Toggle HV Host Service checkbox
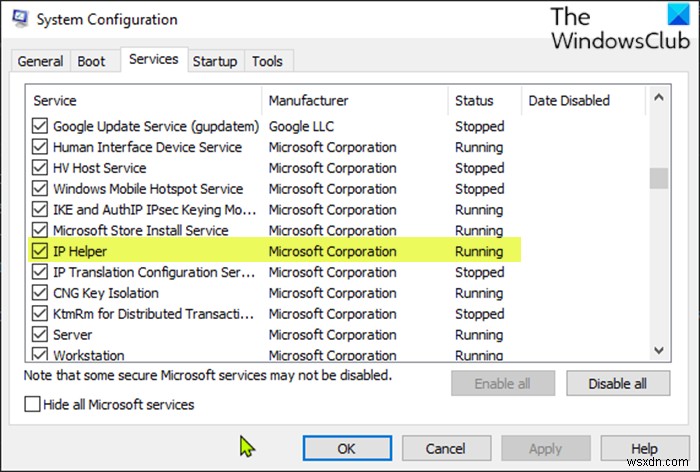This screenshot has height=472, width=700. click(x=40, y=167)
